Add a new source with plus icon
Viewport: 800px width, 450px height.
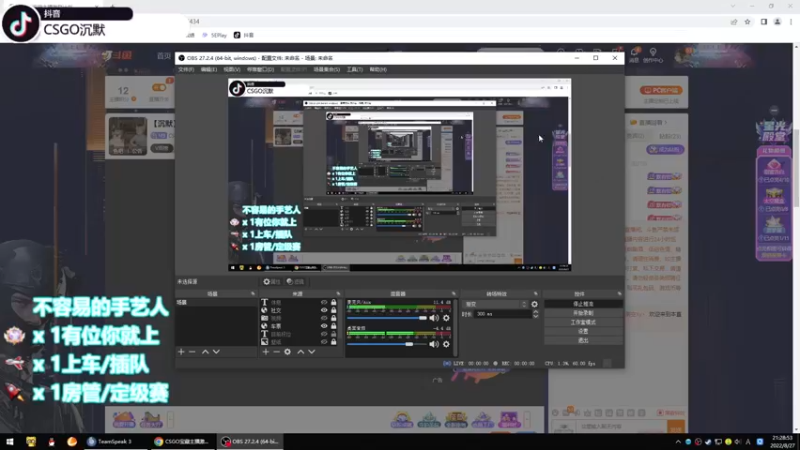265,352
